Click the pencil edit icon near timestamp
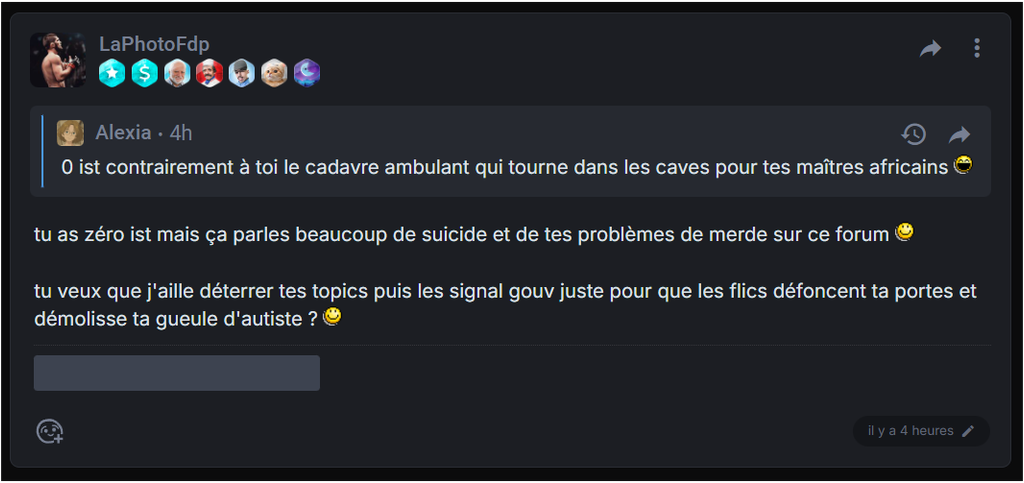 968,431
